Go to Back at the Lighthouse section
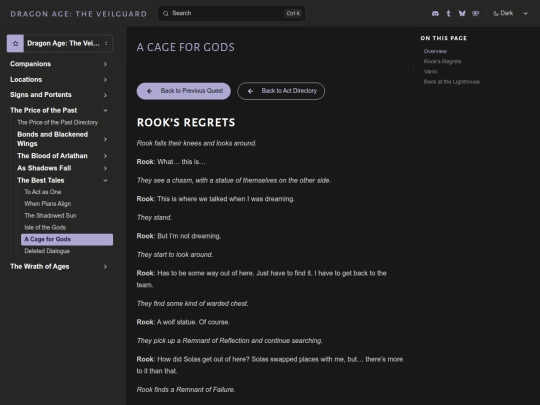540x405 pixels. (451, 82)
